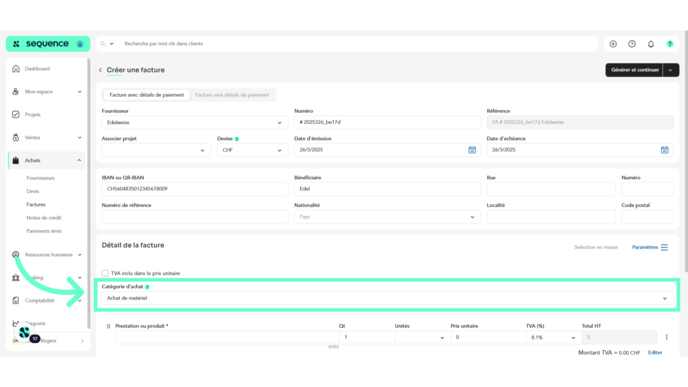Click the Projets check icon
Image resolution: width=688 pixels, height=387 pixels.
(16, 115)
